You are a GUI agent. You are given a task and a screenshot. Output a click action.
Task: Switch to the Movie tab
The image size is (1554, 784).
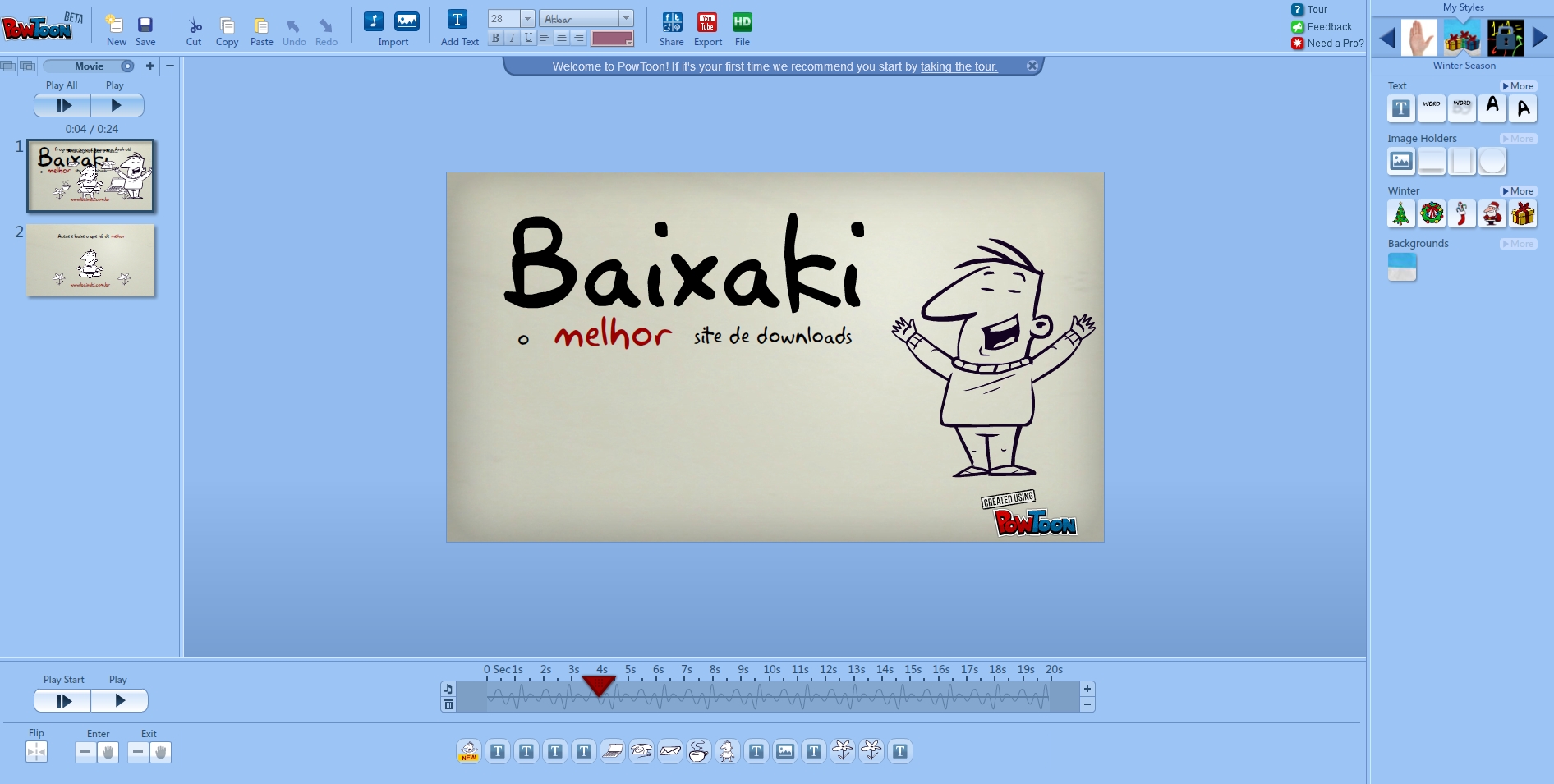[x=90, y=66]
